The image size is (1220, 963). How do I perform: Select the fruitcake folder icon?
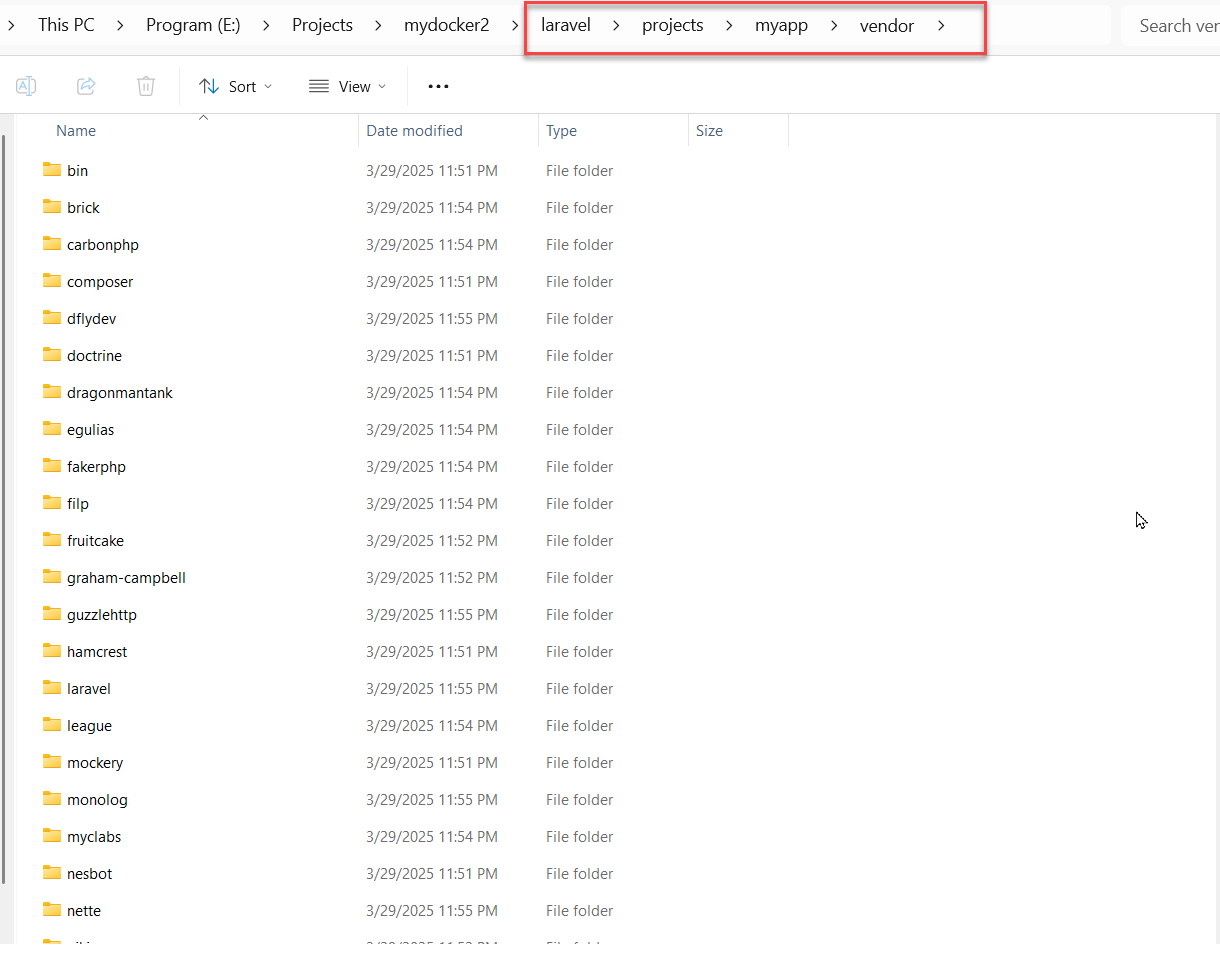pyautogui.click(x=52, y=540)
